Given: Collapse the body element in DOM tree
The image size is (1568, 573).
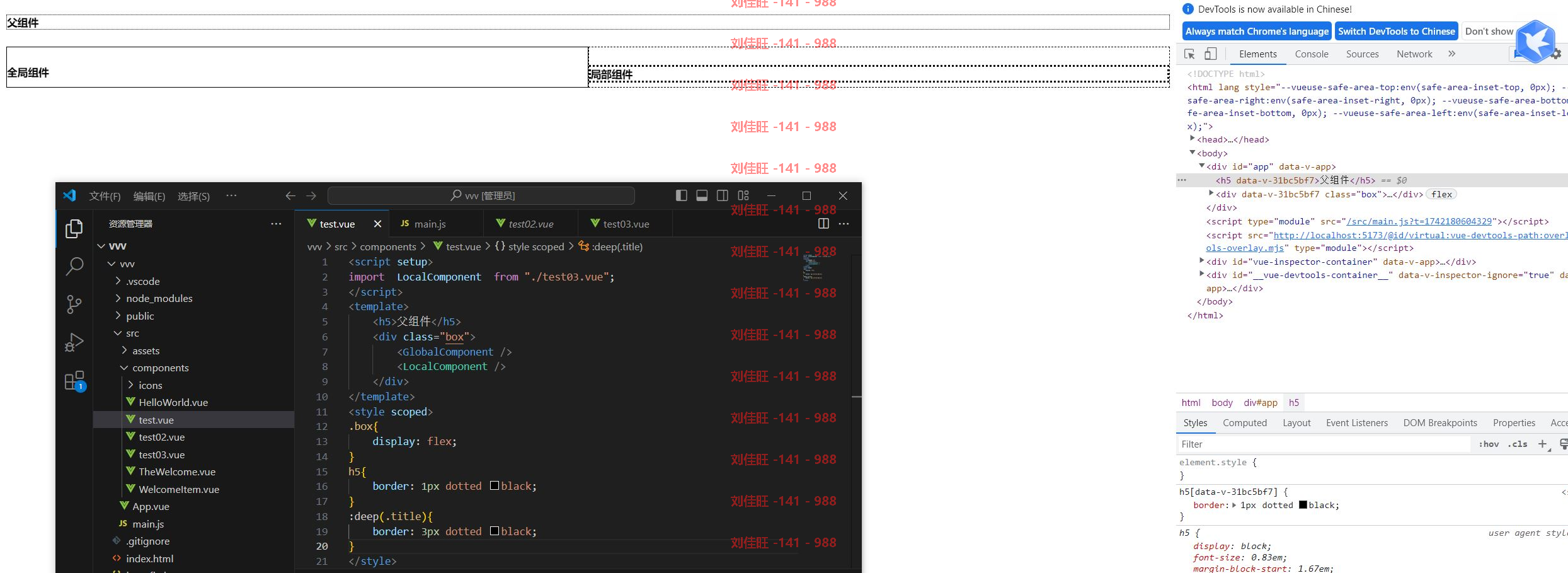Looking at the screenshot, I should pyautogui.click(x=1192, y=152).
